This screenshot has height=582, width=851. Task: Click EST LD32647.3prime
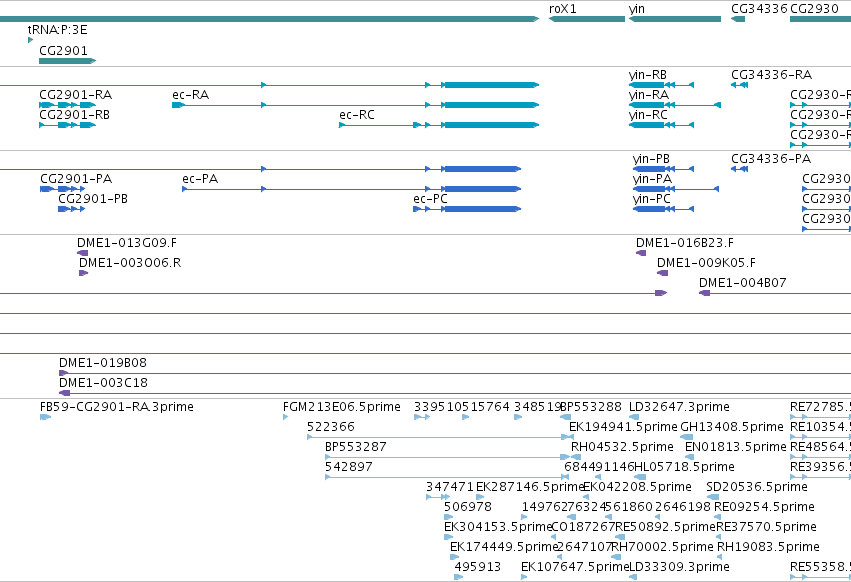tap(633, 417)
